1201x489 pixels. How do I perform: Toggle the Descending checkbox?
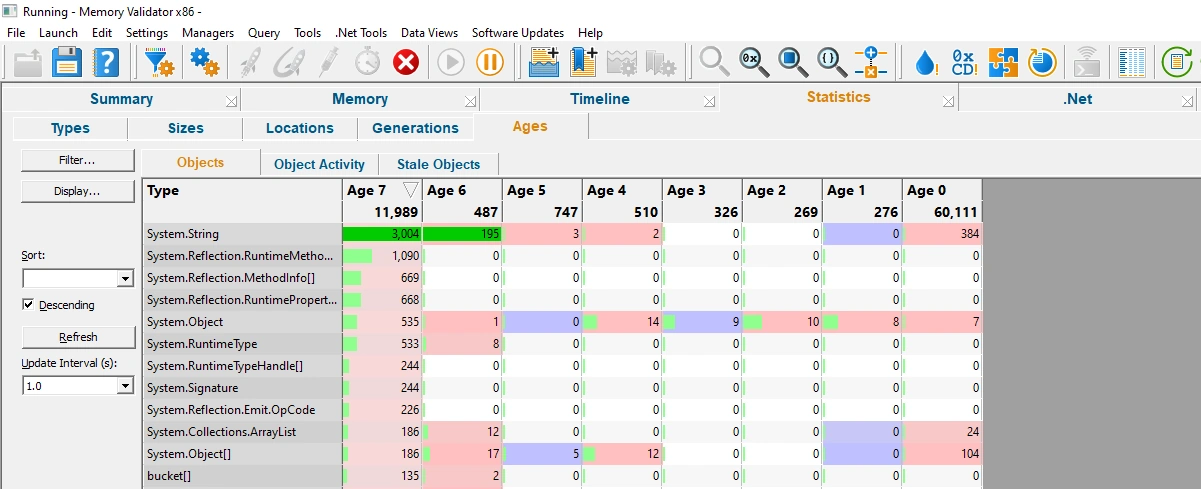click(x=28, y=305)
